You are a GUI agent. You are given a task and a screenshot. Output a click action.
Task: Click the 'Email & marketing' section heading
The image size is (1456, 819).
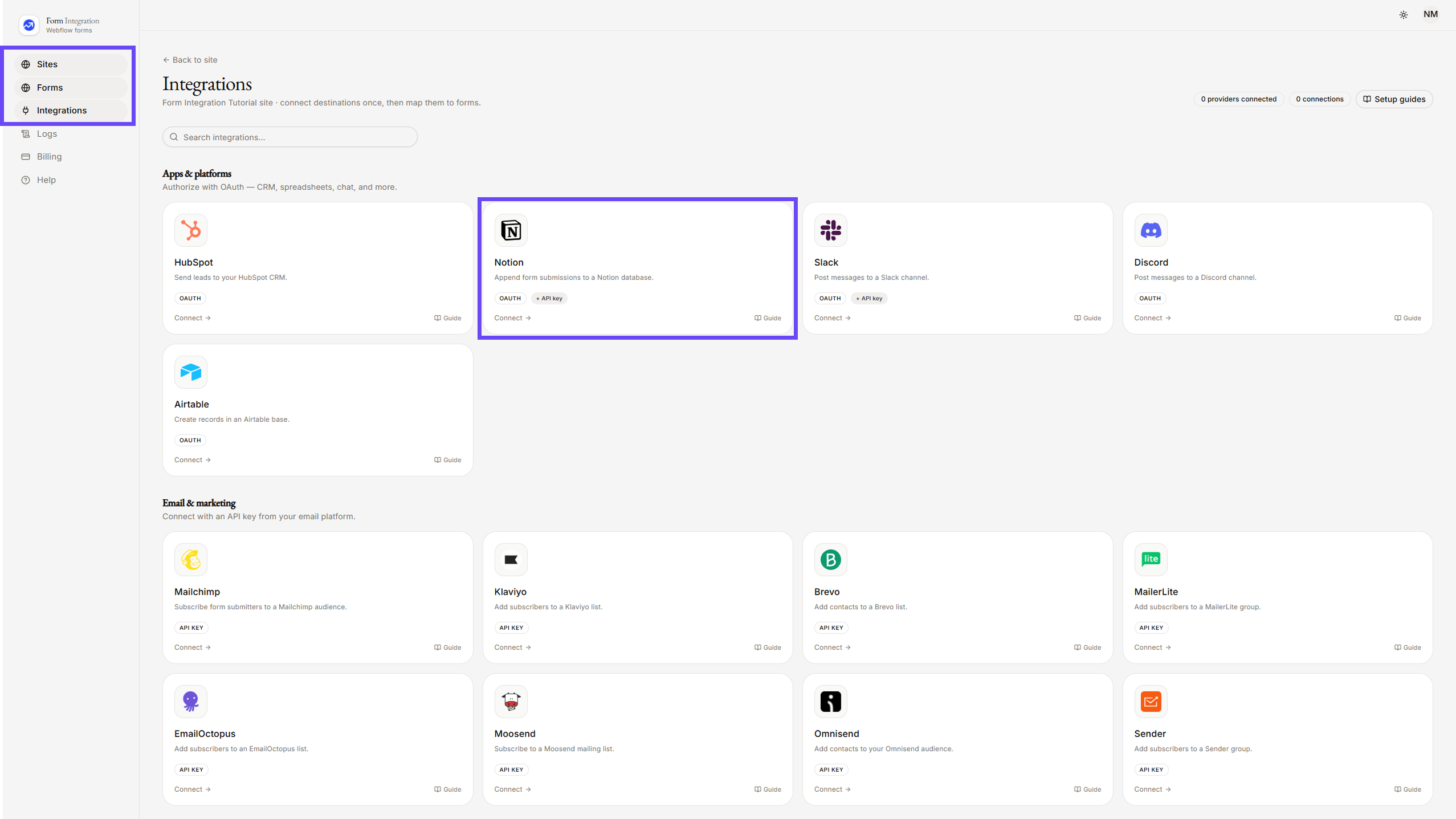[199, 503]
